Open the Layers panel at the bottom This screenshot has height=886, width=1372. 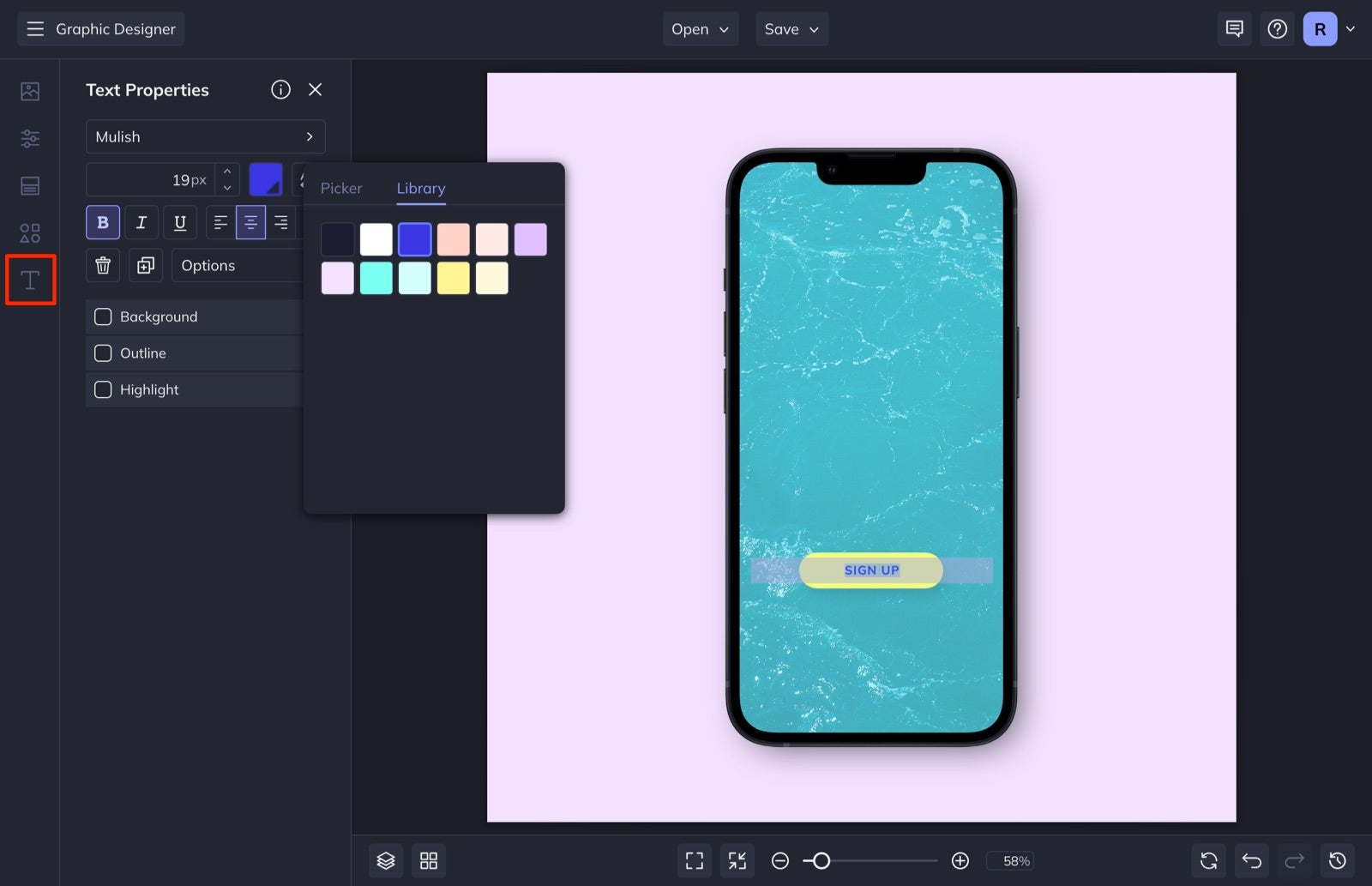pos(386,860)
